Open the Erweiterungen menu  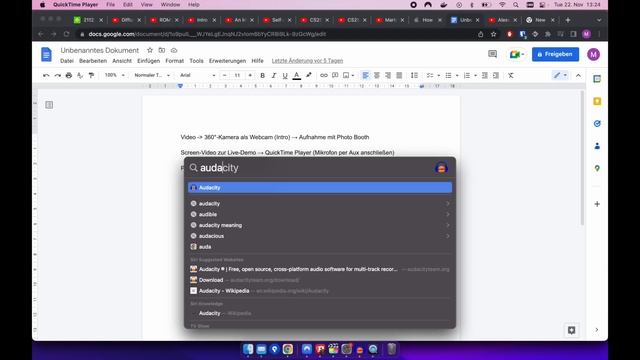[227, 61]
